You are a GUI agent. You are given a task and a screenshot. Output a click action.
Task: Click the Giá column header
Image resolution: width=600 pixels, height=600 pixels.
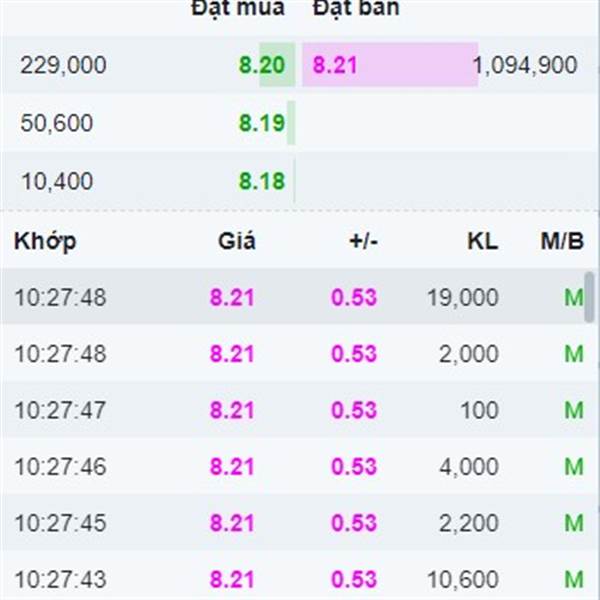[237, 241]
